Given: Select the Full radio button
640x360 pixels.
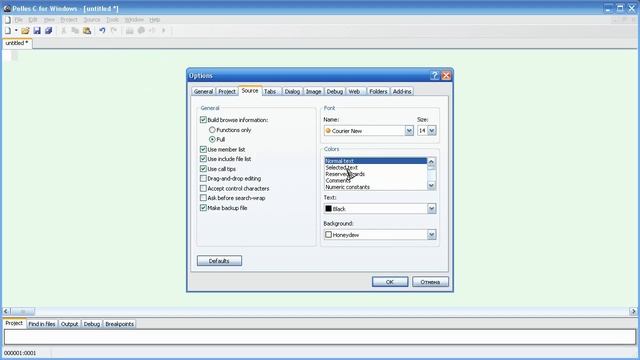Looking at the screenshot, I should (x=212, y=140).
